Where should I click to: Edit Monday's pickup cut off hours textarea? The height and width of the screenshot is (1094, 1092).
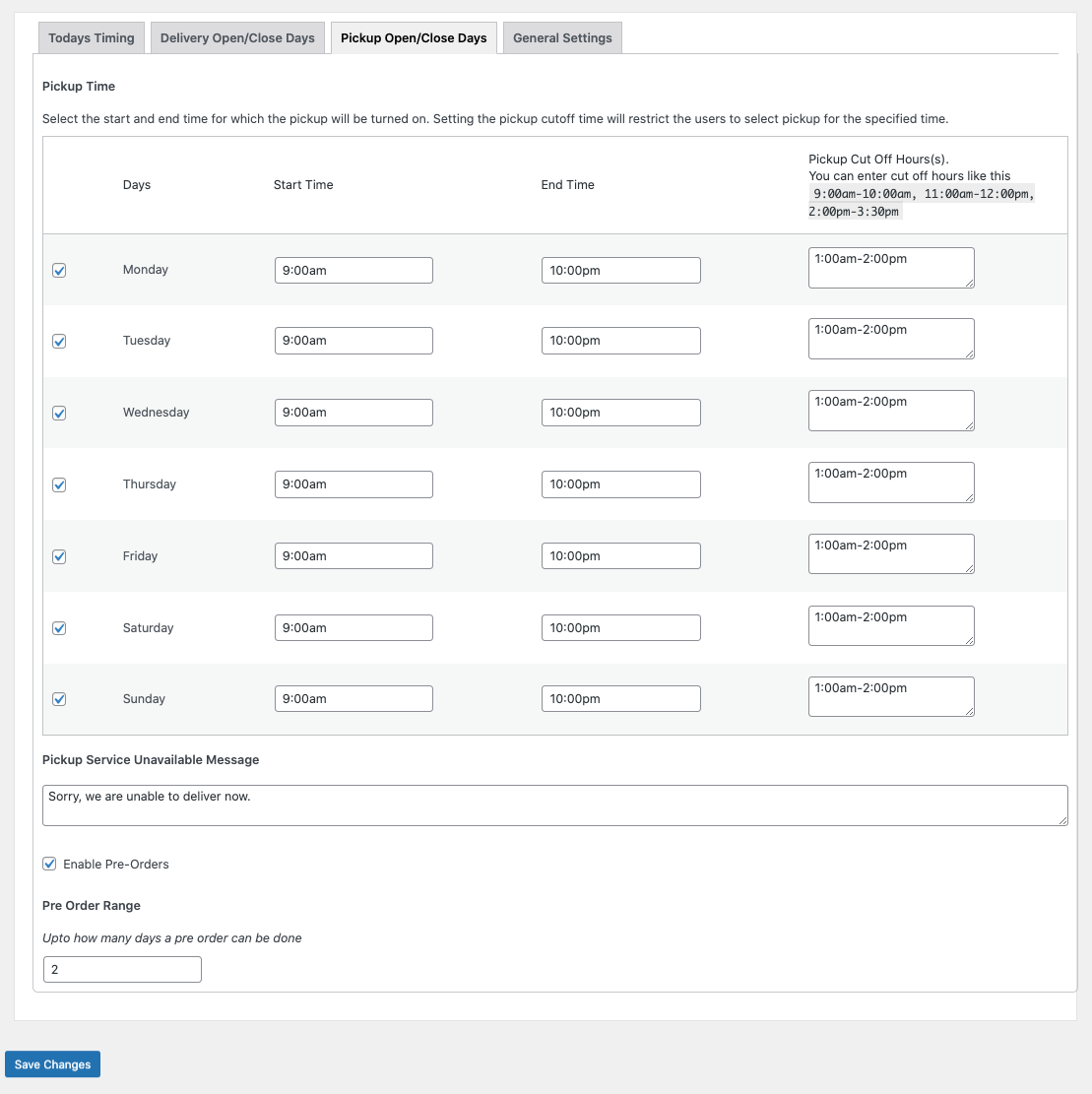point(890,268)
